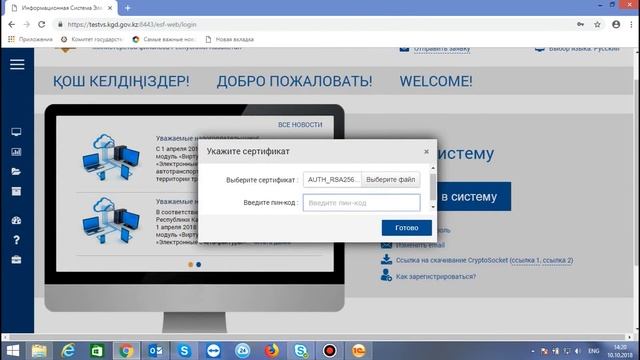Screen dimensions: 640x360
Task: Click the dialog scrollbar up arrow
Action: pyautogui.click(x=433, y=168)
